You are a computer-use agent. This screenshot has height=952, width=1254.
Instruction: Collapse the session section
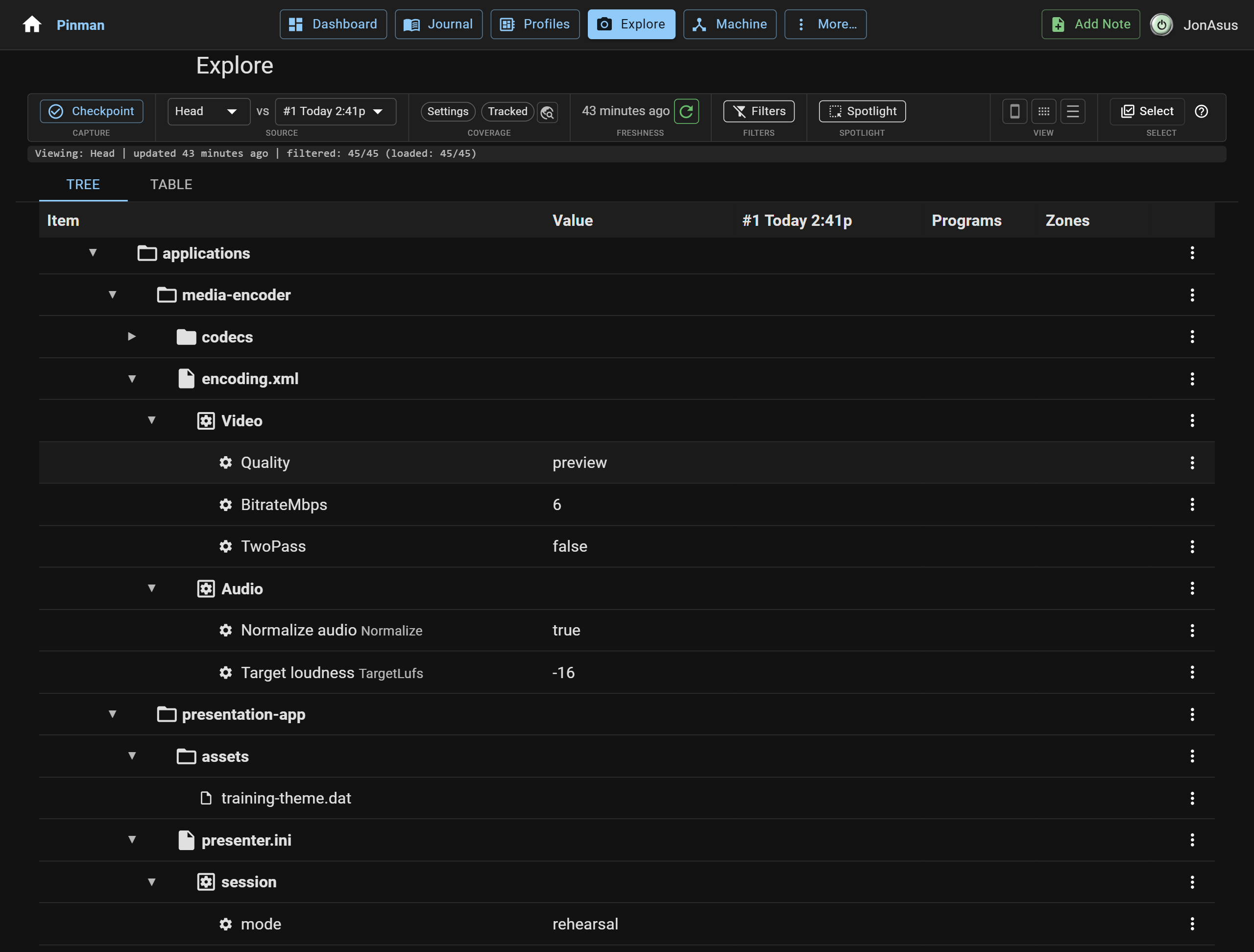click(x=151, y=882)
